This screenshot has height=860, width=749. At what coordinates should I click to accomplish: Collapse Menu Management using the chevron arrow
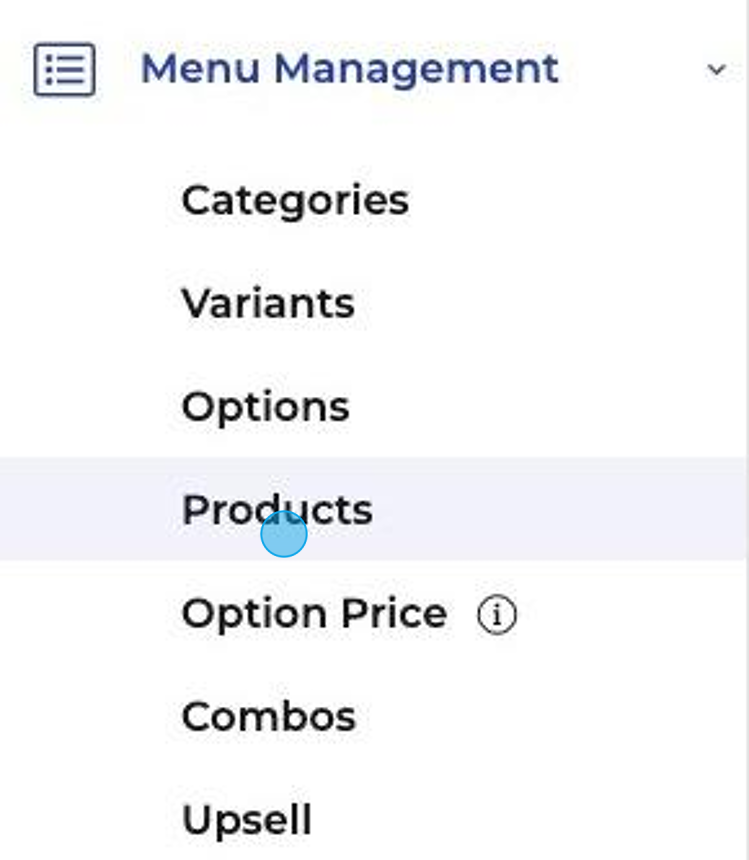(716, 70)
